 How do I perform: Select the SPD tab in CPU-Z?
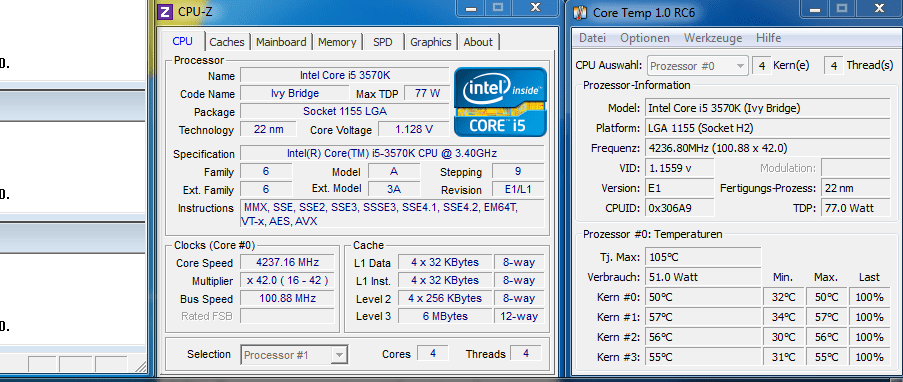pos(382,42)
